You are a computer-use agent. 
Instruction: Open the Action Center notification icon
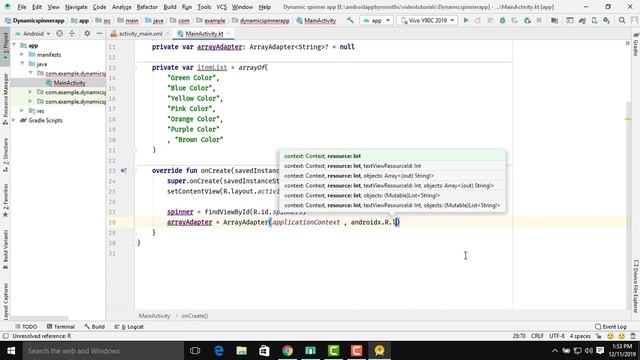(x=600, y=351)
